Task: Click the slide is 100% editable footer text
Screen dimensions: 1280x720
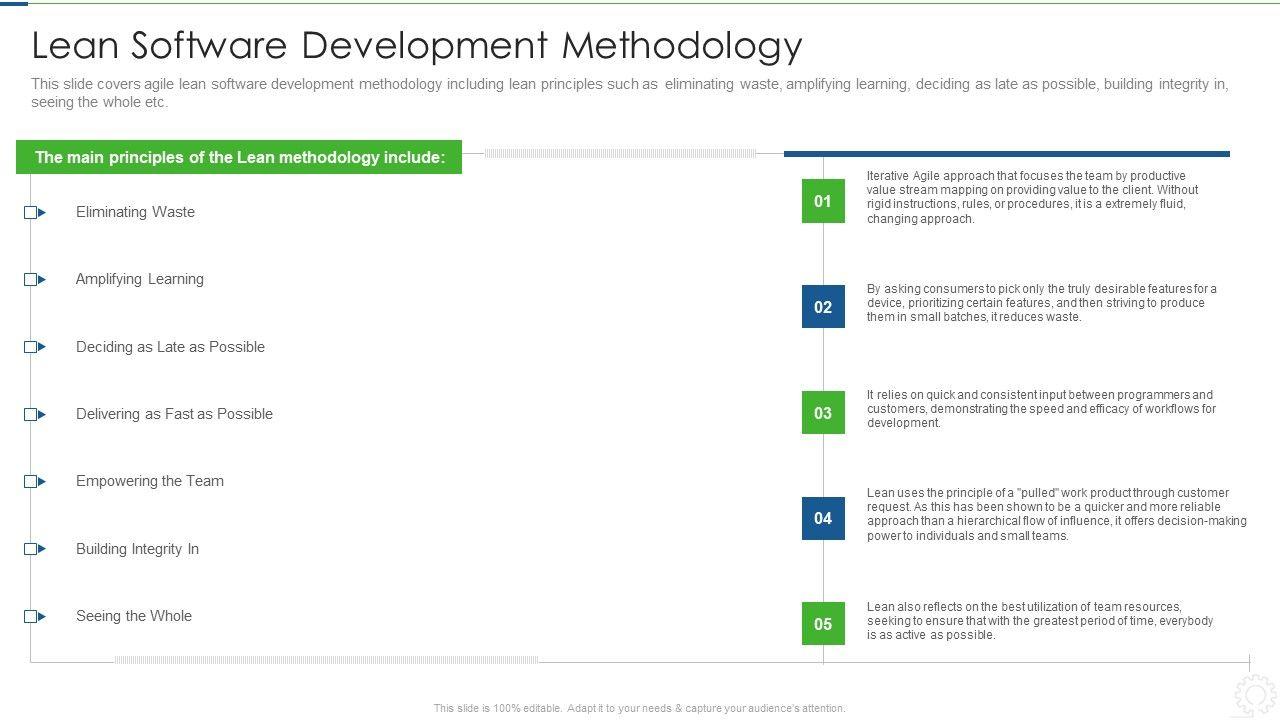Action: [x=639, y=708]
